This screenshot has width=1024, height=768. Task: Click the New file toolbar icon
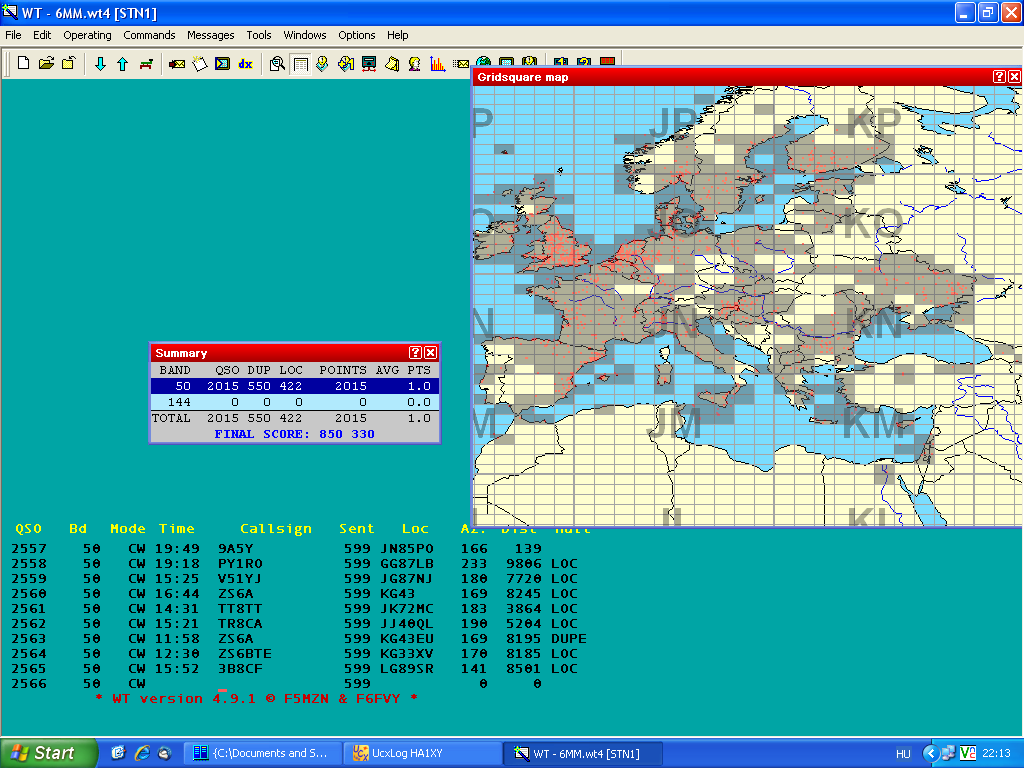(x=24, y=63)
